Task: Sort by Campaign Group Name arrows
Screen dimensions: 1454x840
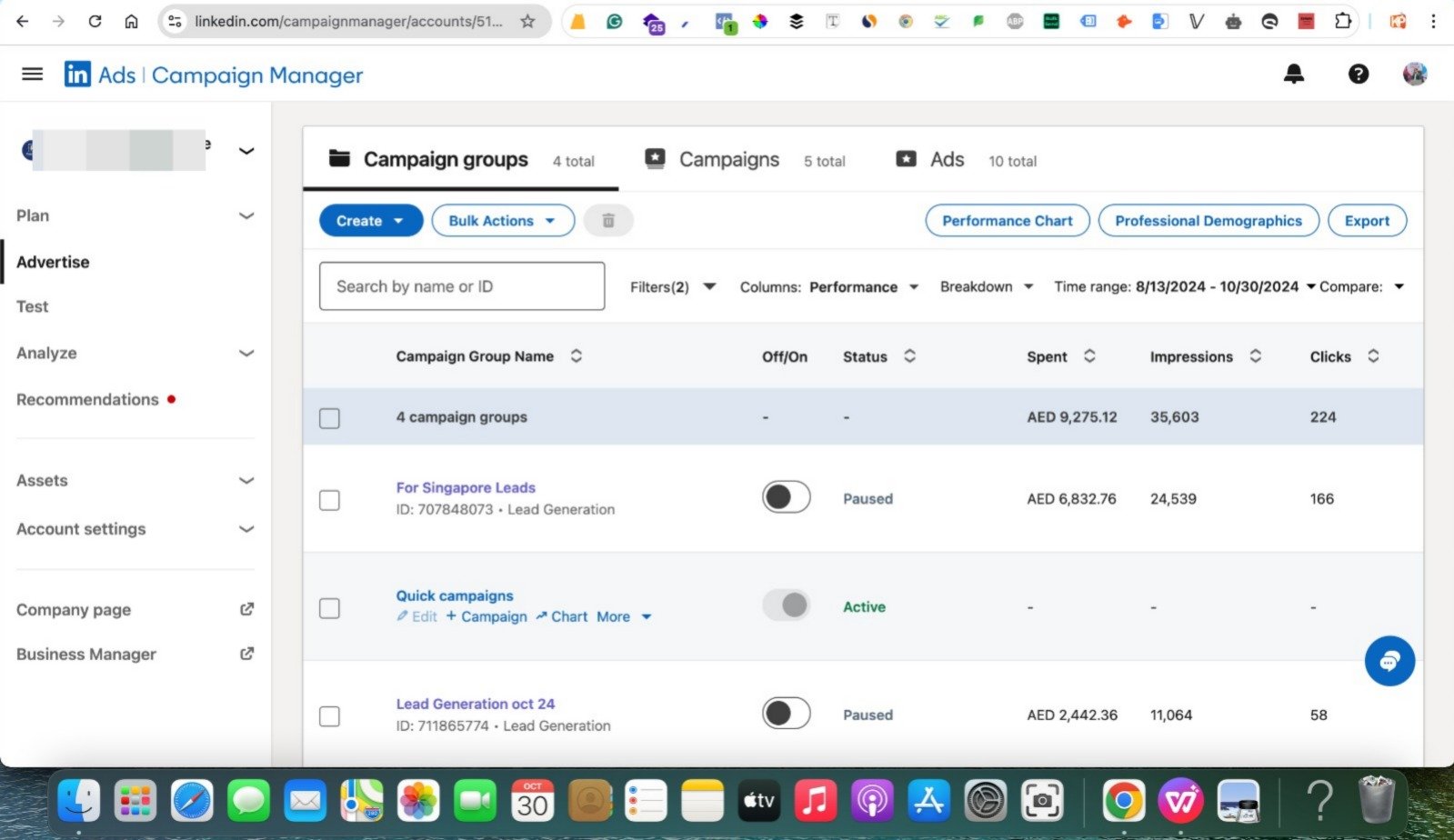Action: [x=577, y=356]
